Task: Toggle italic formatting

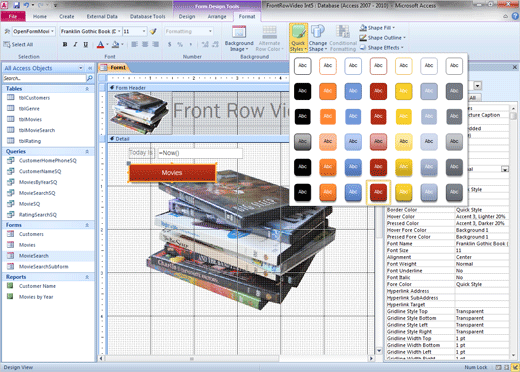Action: [x=75, y=44]
